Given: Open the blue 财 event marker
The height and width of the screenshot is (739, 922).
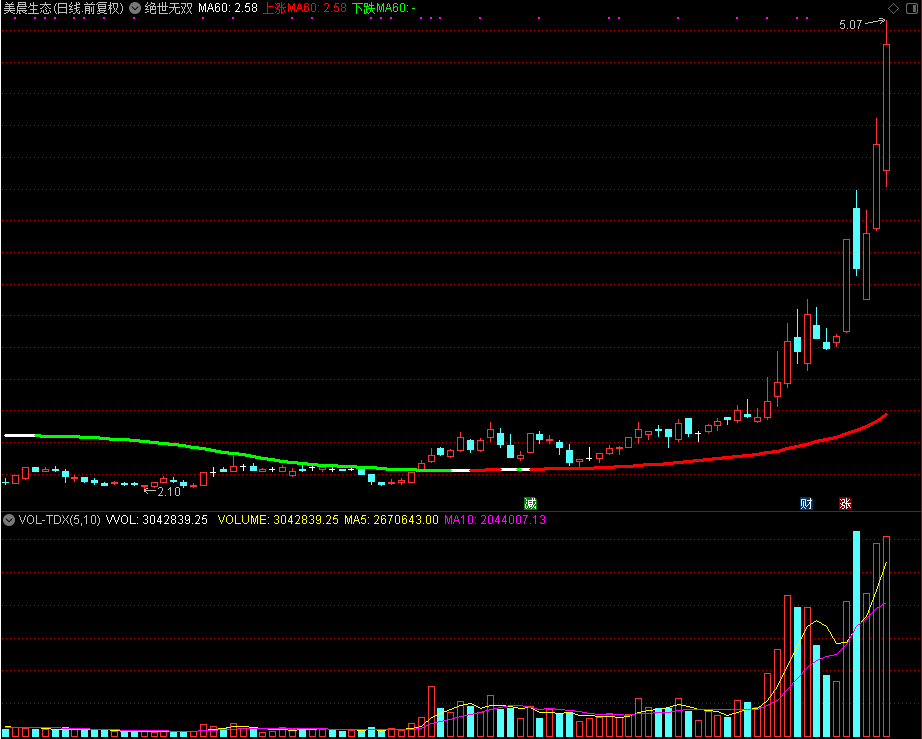Looking at the screenshot, I should coord(806,503).
